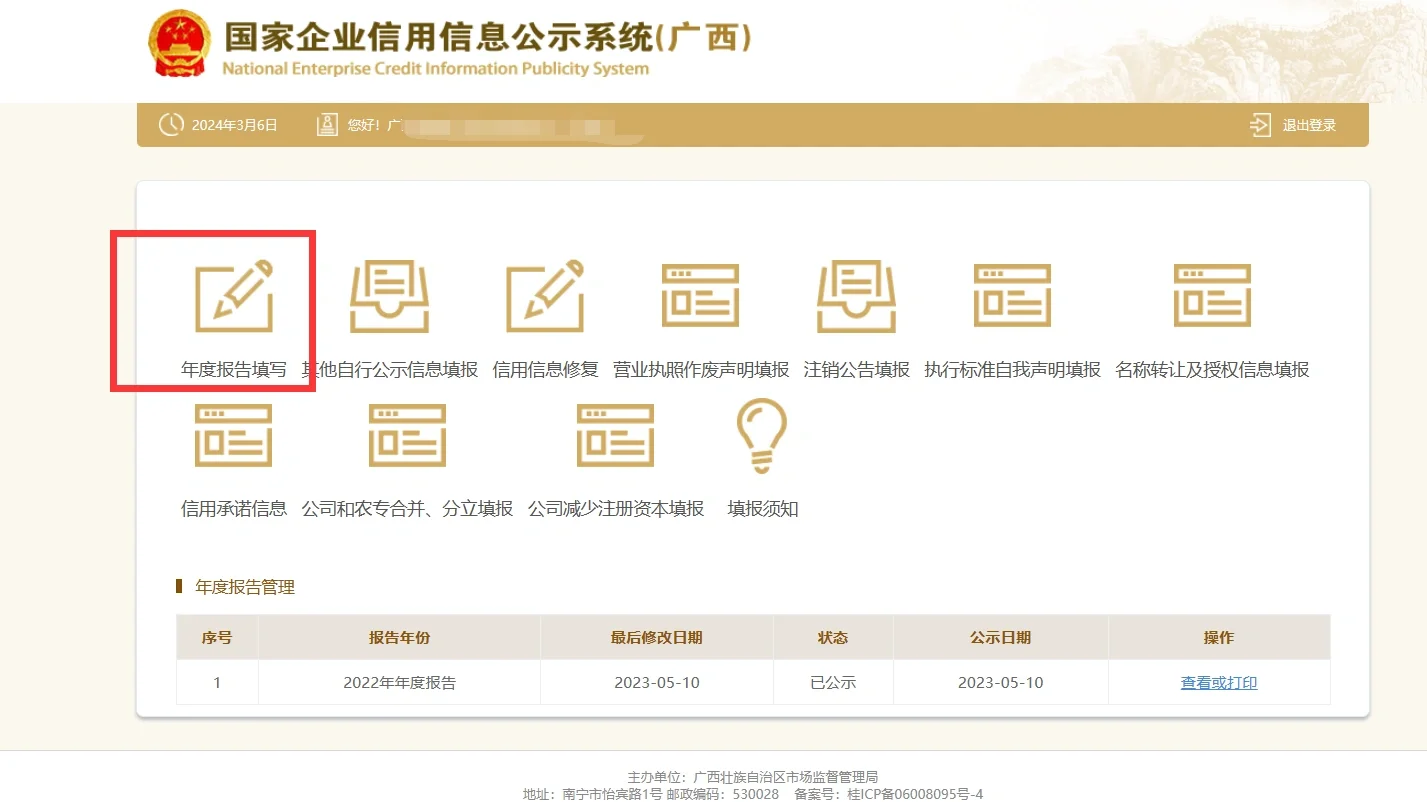Click row number 1 in the table
This screenshot has height=802, width=1427.
click(x=217, y=683)
